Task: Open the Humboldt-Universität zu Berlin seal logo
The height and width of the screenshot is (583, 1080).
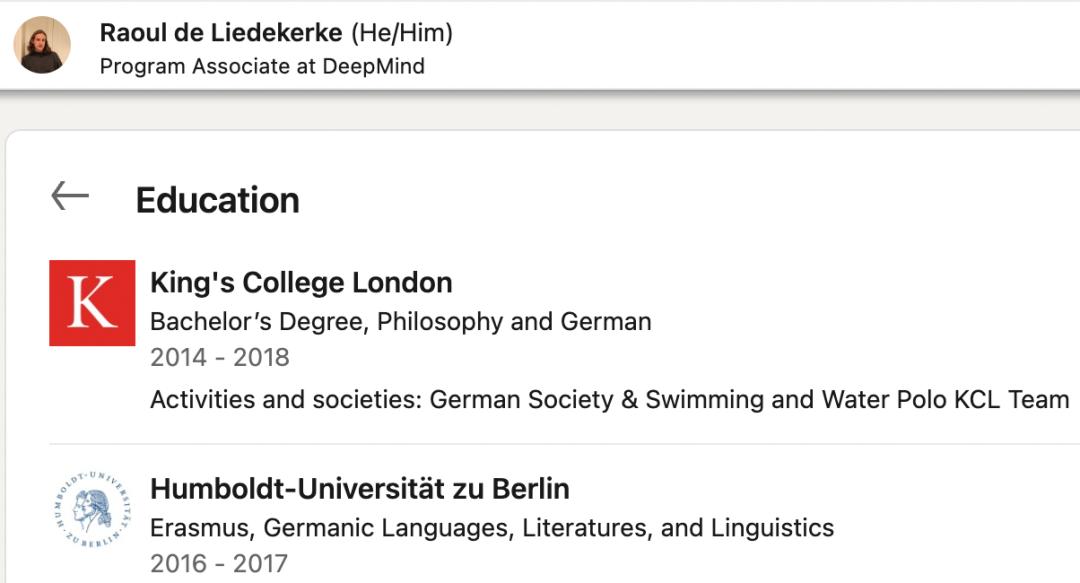Action: [x=90, y=509]
